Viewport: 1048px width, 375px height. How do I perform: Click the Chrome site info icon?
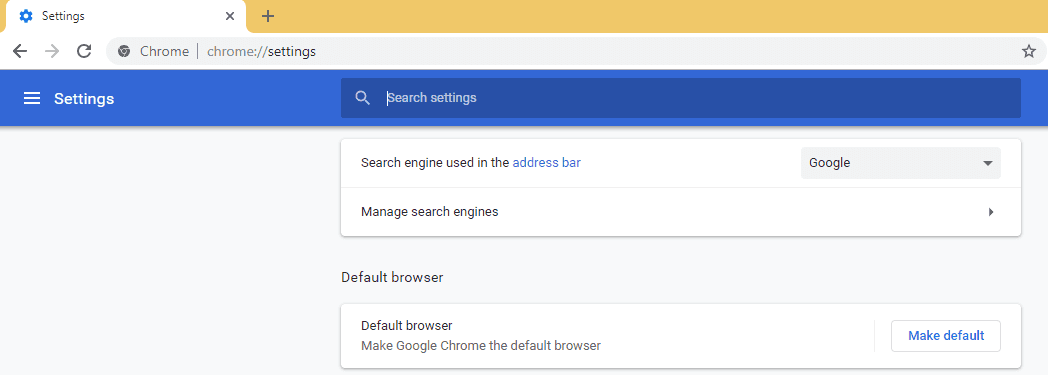tap(123, 51)
